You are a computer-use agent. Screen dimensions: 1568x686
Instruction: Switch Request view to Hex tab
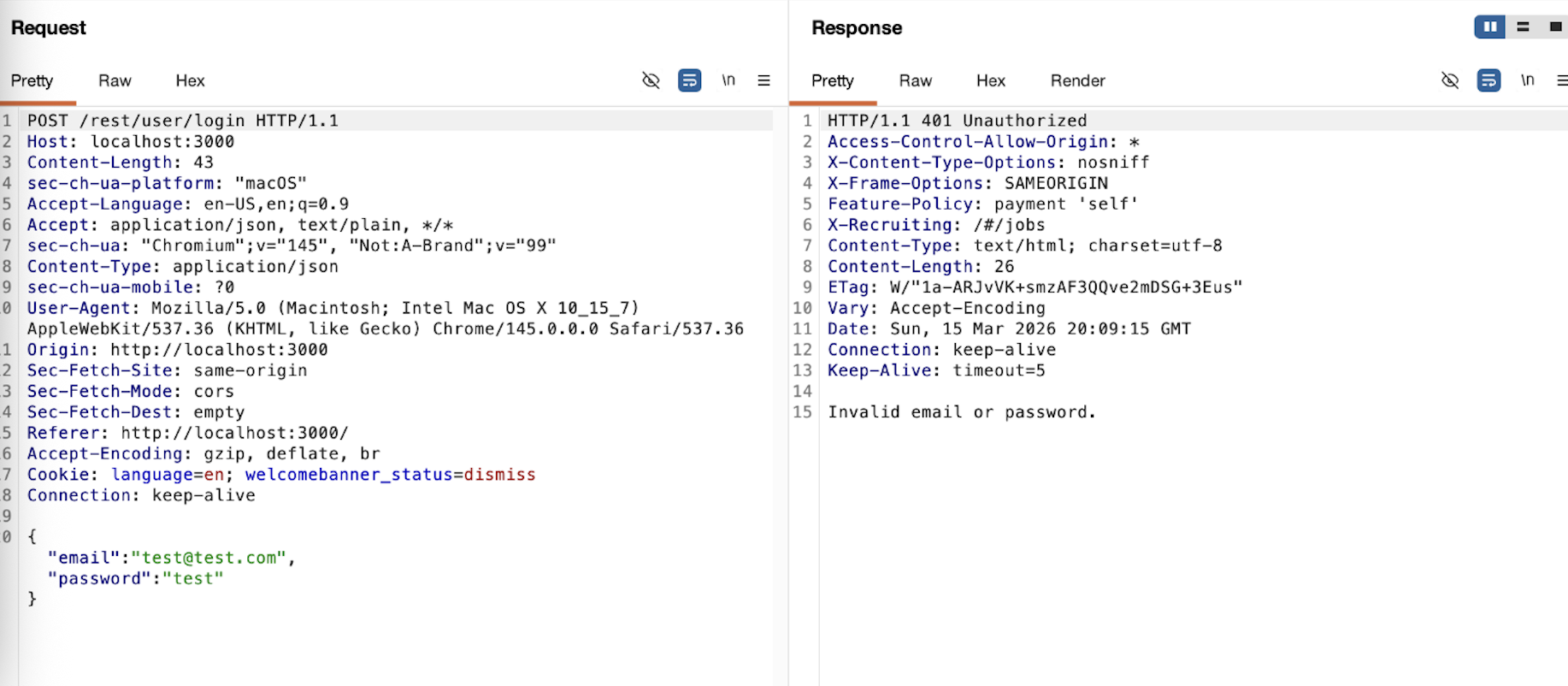(x=190, y=80)
